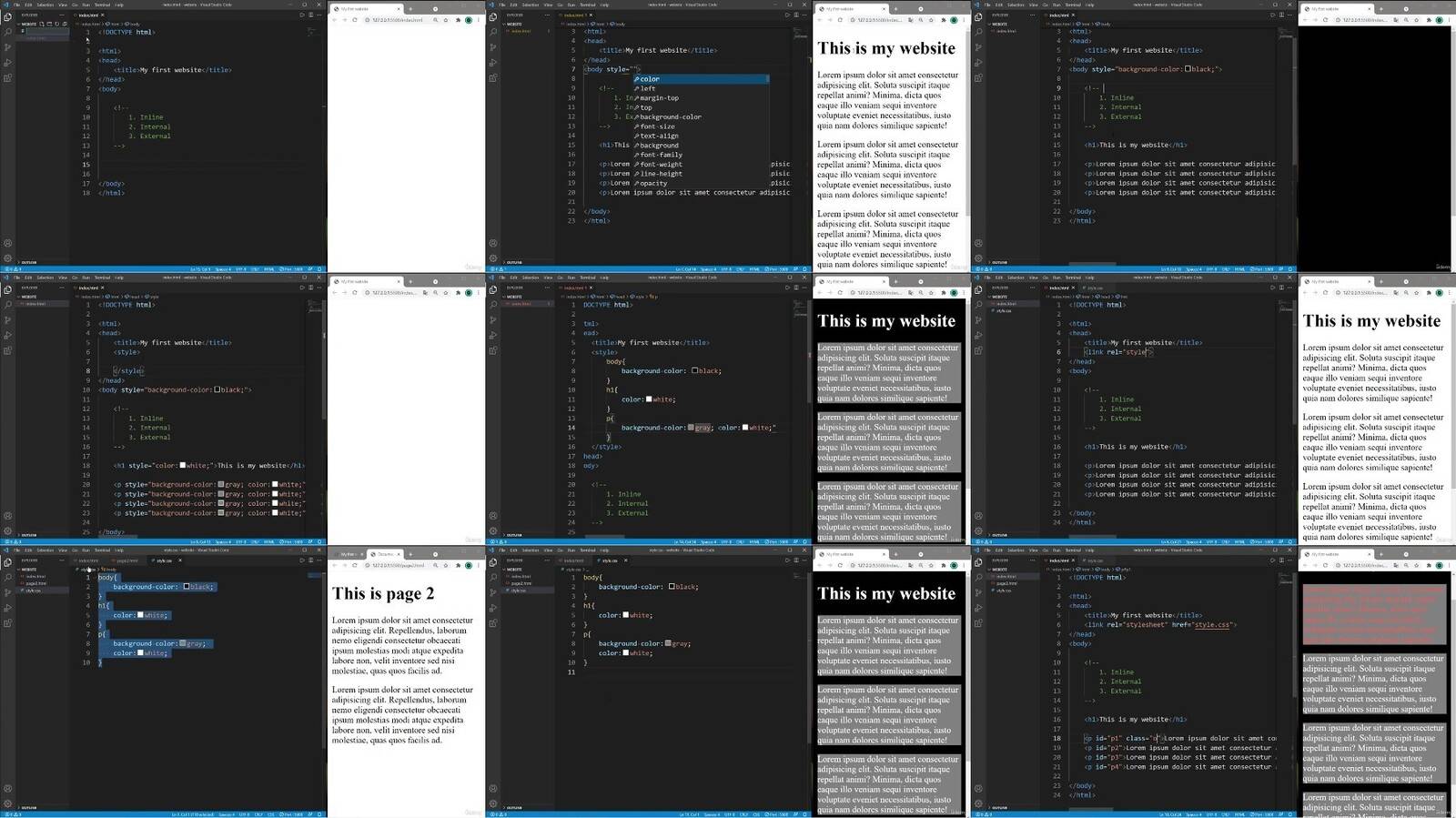Click browser Back arrow above the red paragraph
Image resolution: width=1456 pixels, height=818 pixels.
1306,565
